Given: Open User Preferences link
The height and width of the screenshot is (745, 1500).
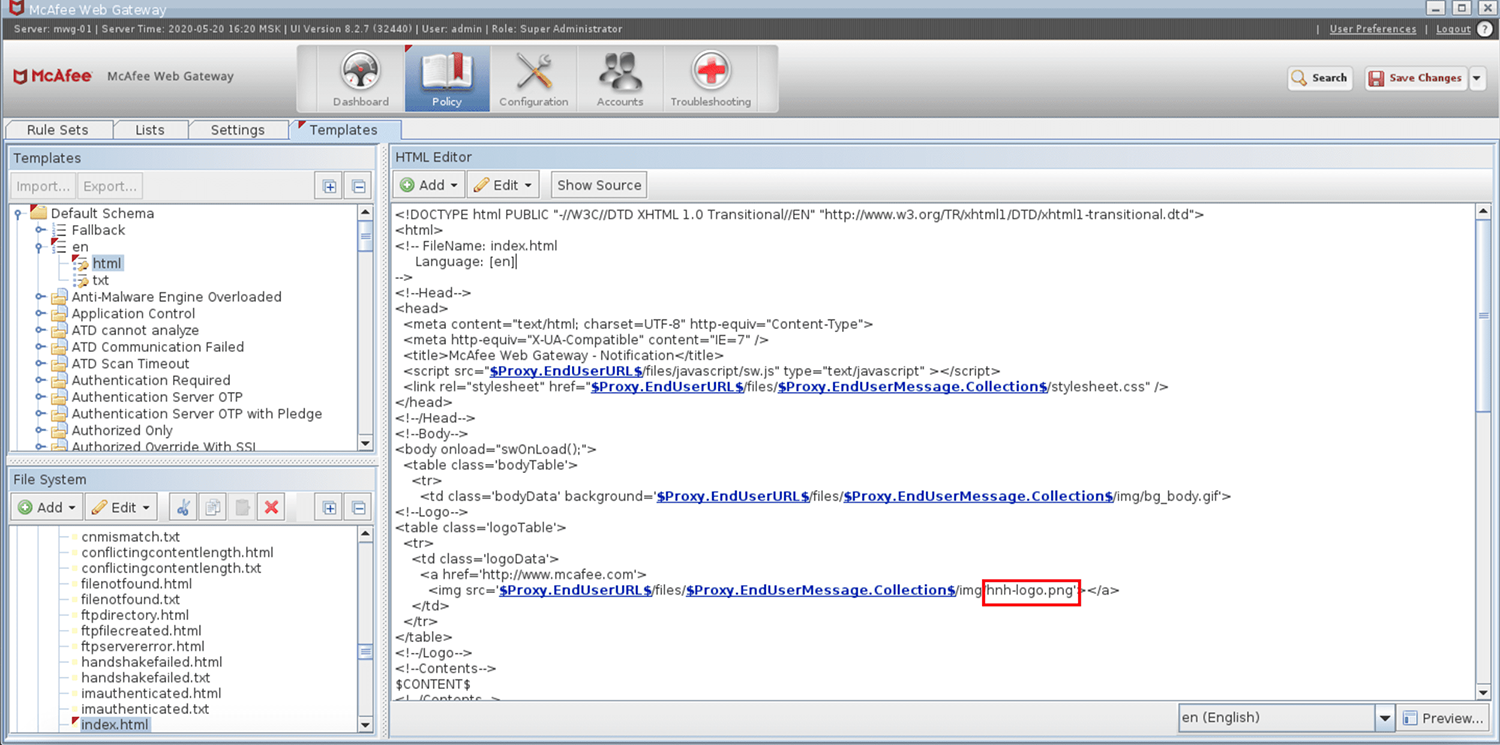Looking at the screenshot, I should tap(1373, 29).
